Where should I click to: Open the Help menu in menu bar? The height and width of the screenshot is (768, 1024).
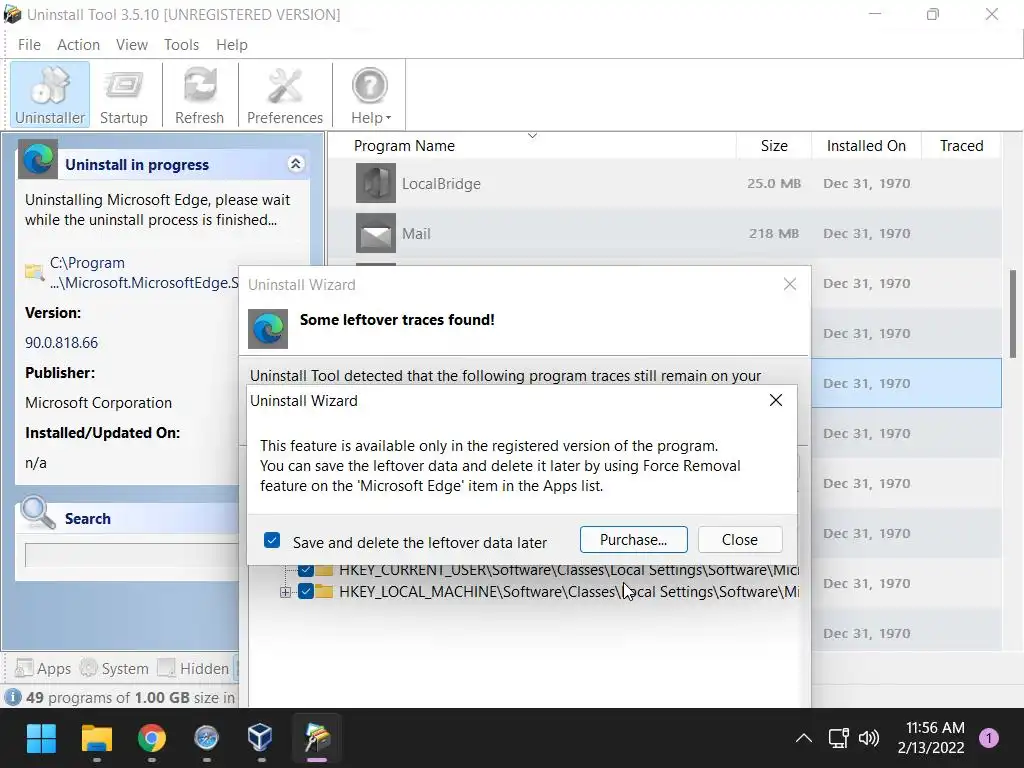232,44
